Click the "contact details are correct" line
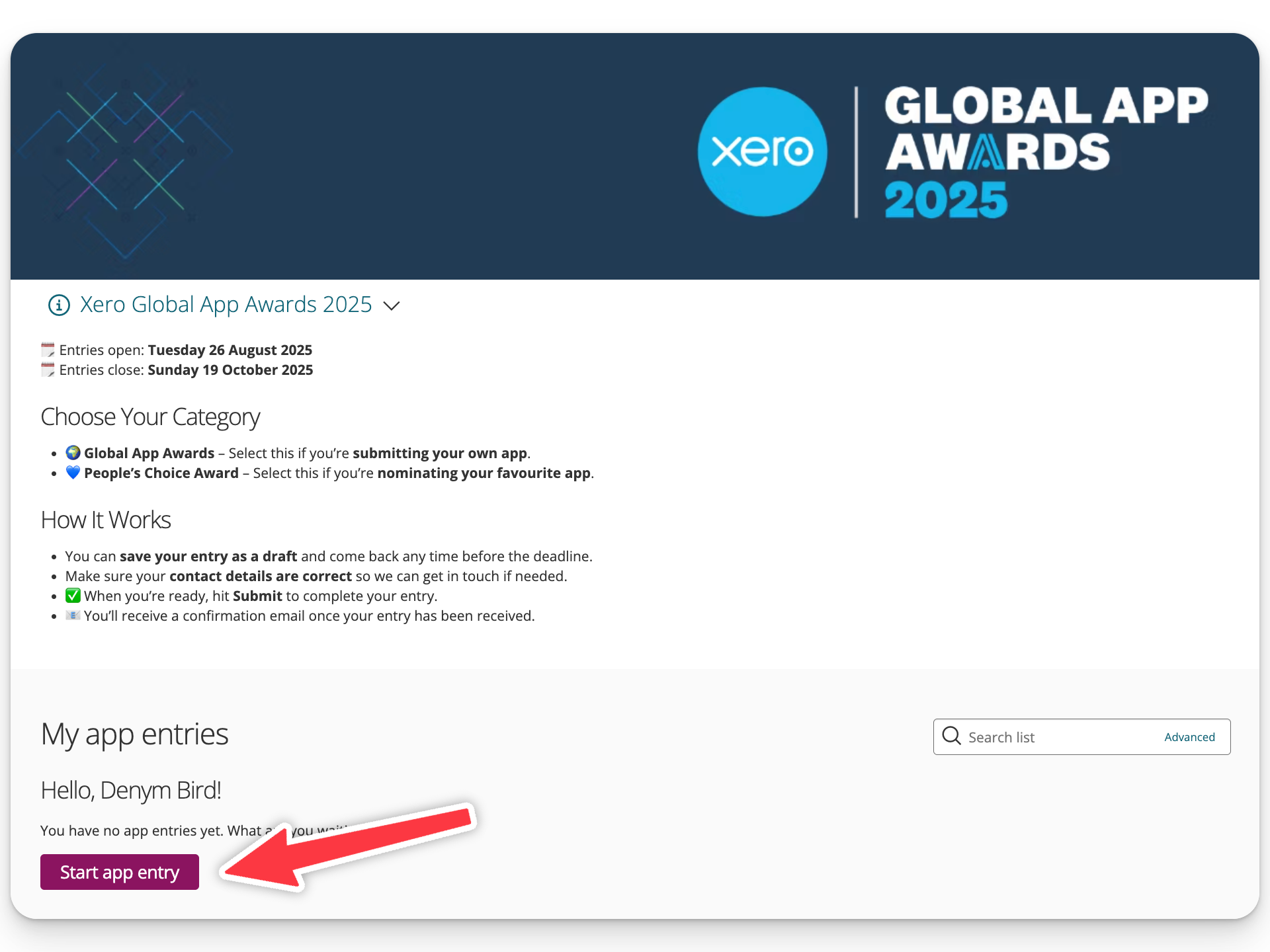Viewport: 1270px width, 952px height. pyautogui.click(x=316, y=576)
